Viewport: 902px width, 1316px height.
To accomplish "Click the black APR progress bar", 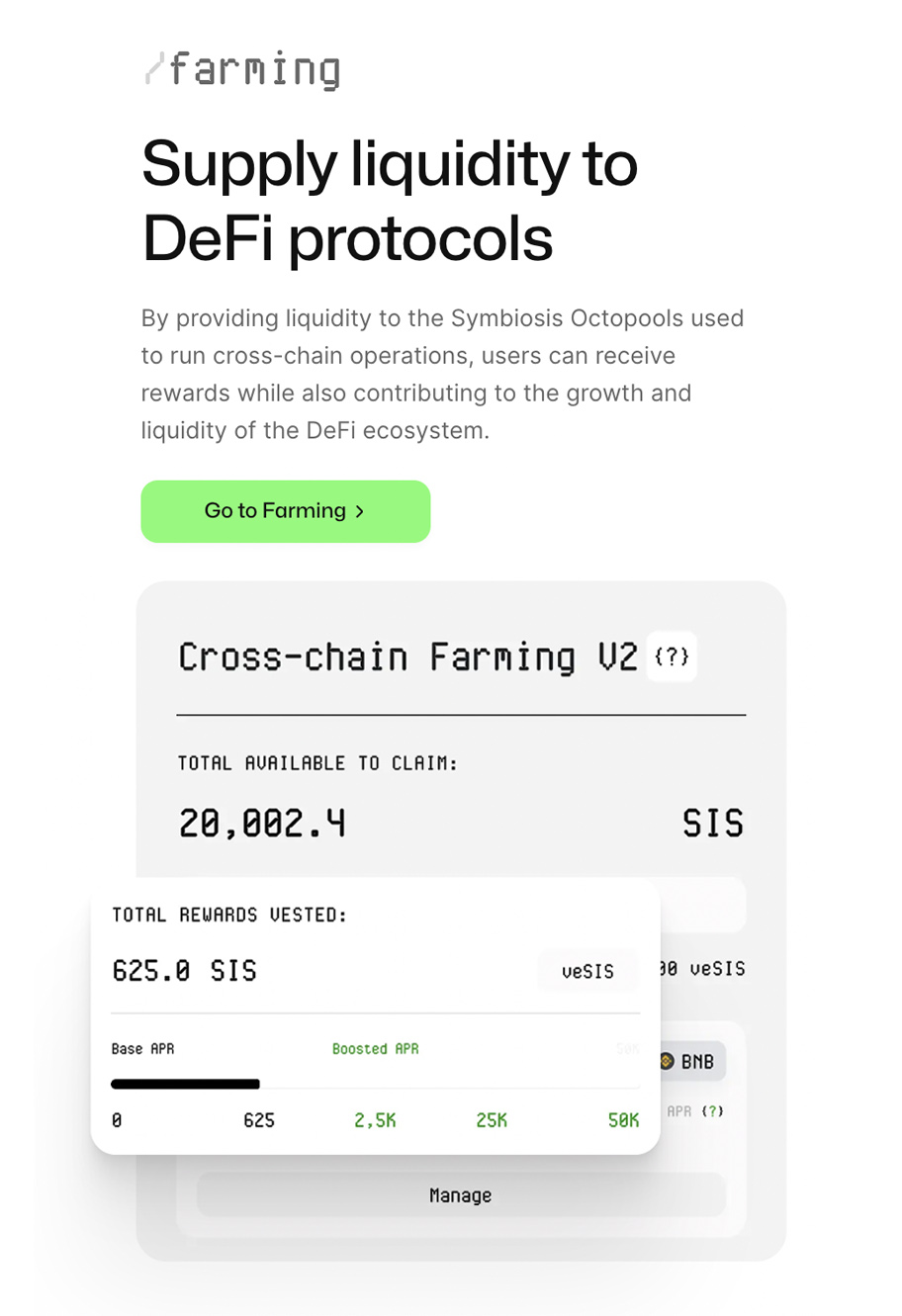I will (x=186, y=1084).
